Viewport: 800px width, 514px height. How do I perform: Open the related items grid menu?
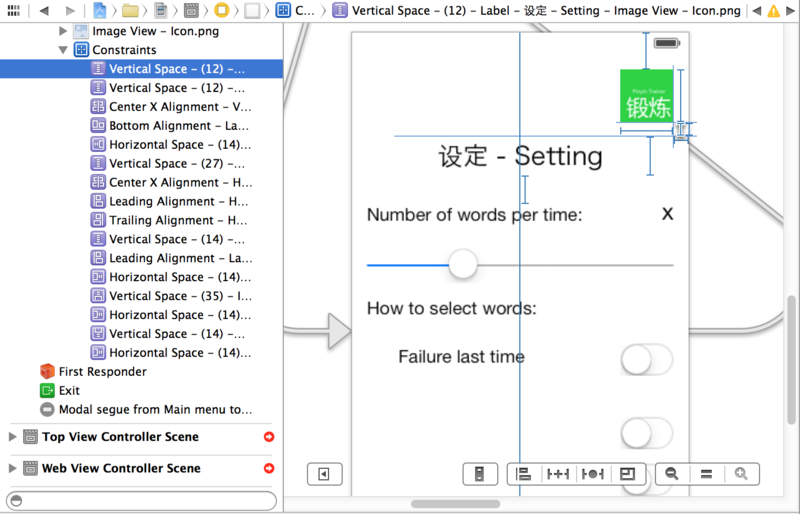13,10
